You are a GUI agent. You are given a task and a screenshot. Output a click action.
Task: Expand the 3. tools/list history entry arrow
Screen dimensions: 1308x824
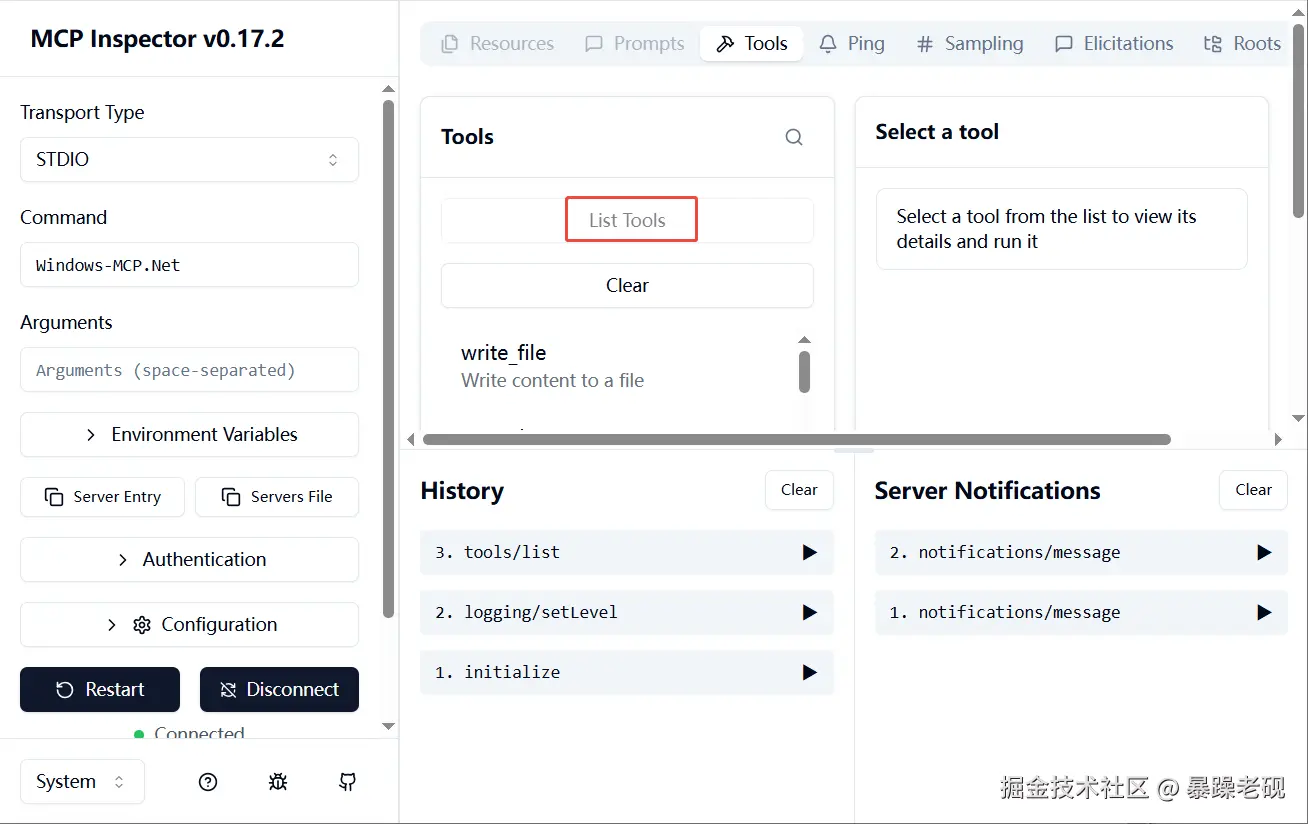[809, 552]
